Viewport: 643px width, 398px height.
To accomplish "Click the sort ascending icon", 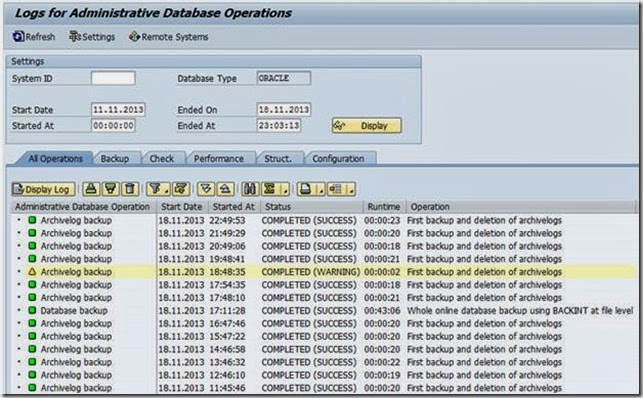I will click(91, 189).
